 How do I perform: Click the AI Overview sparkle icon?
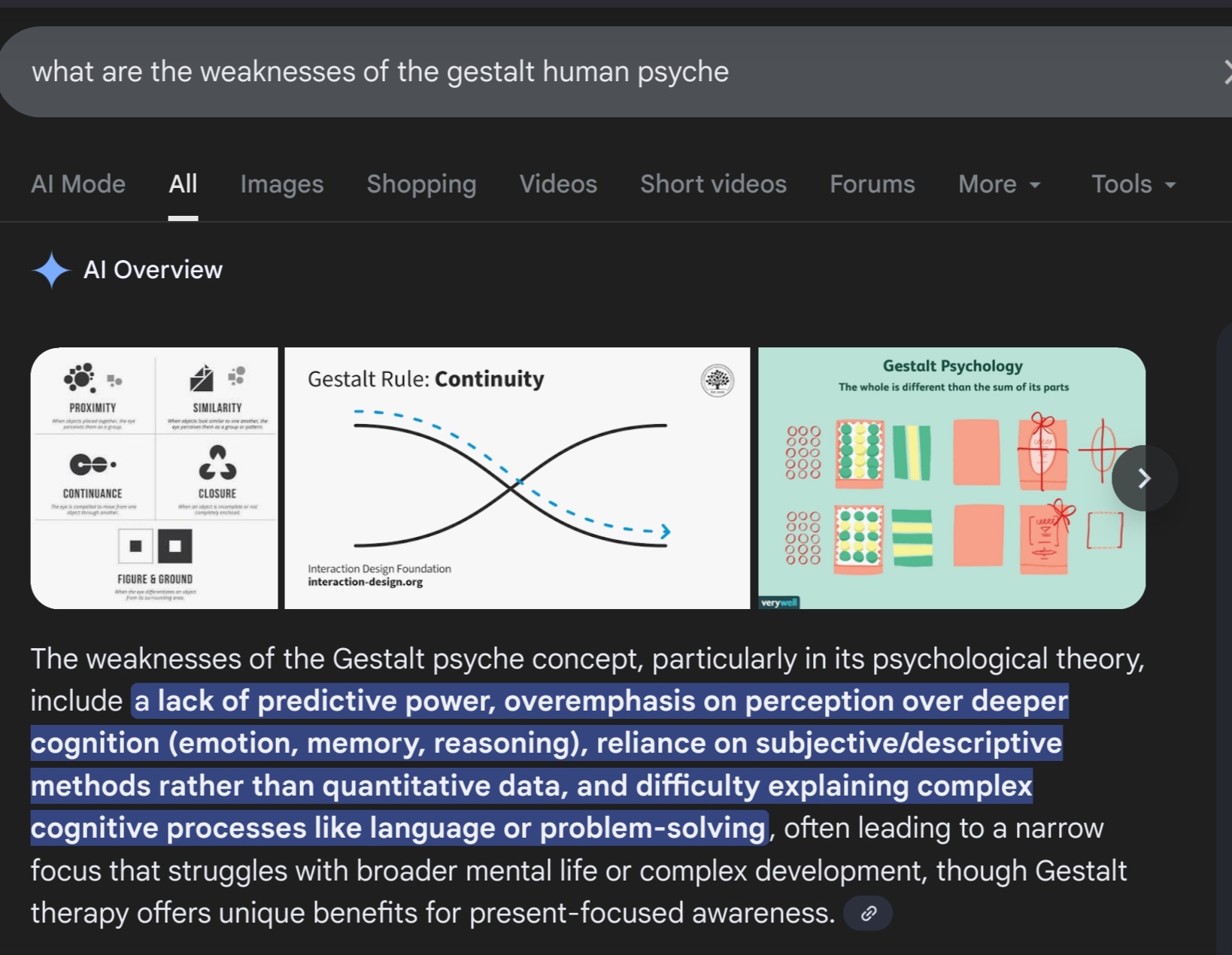pyautogui.click(x=51, y=270)
